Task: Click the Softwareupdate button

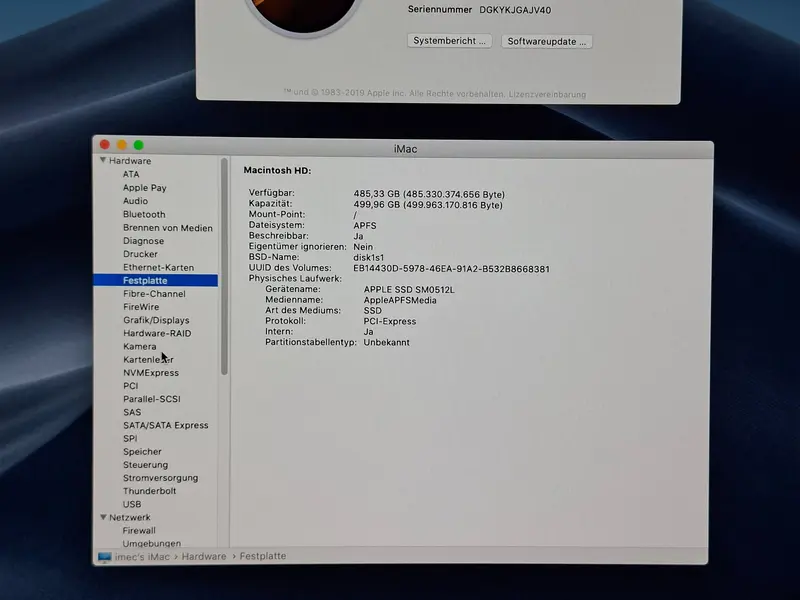Action: pos(547,41)
